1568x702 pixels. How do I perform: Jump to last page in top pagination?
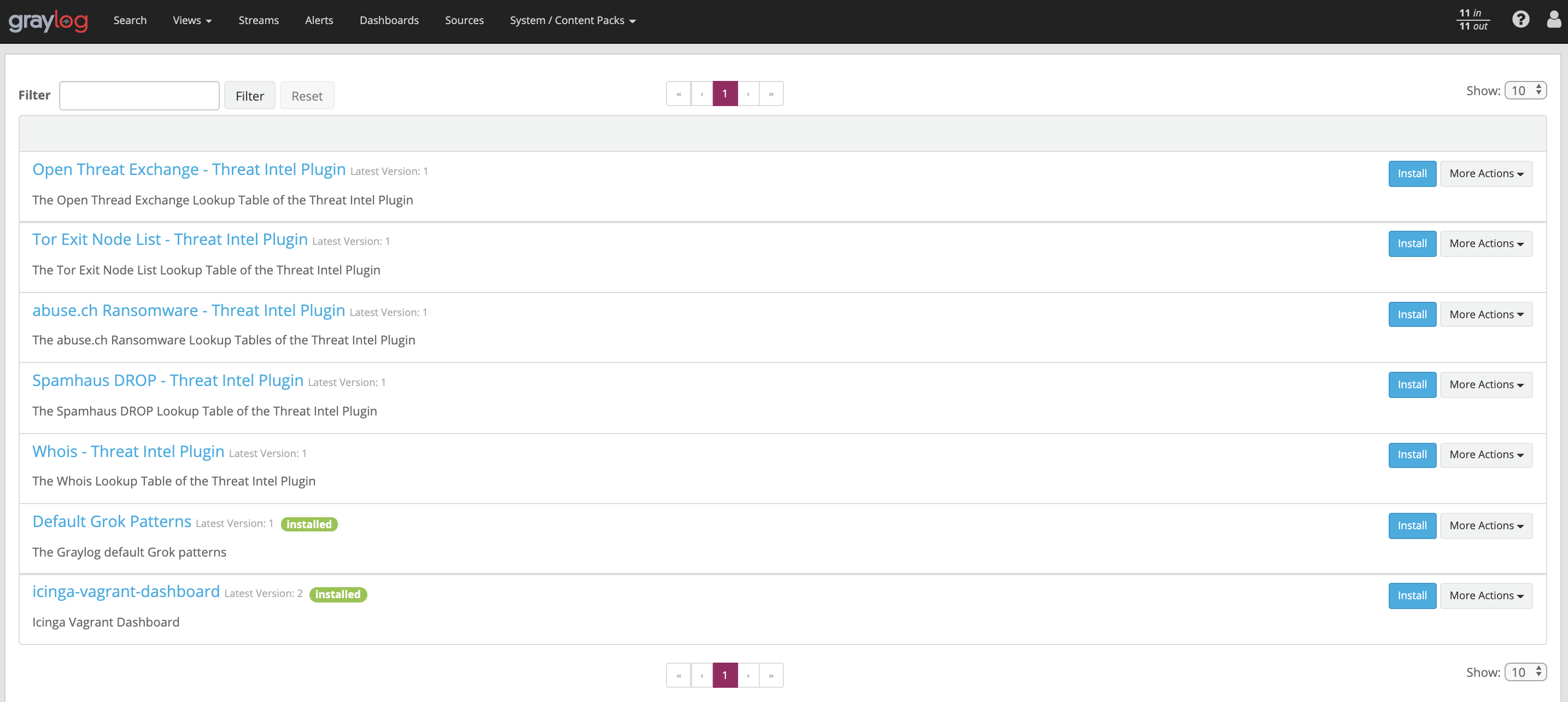[771, 93]
